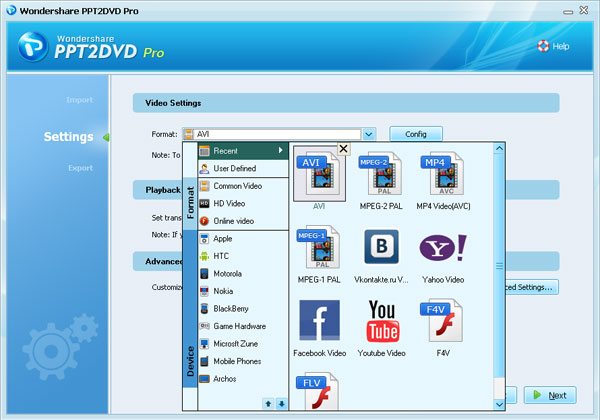Click the category list down arrow
The height and width of the screenshot is (420, 600).
click(282, 404)
